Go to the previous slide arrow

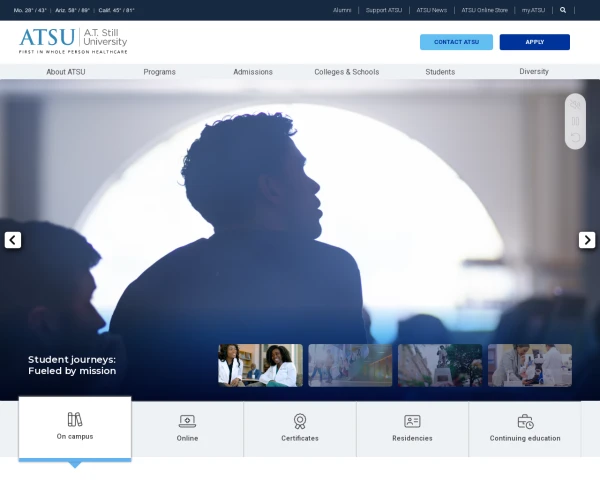[13, 240]
